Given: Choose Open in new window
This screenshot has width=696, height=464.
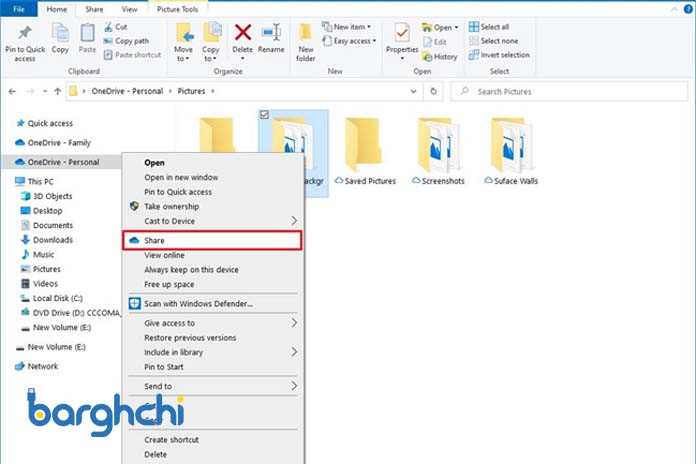Looking at the screenshot, I should (x=214, y=178).
